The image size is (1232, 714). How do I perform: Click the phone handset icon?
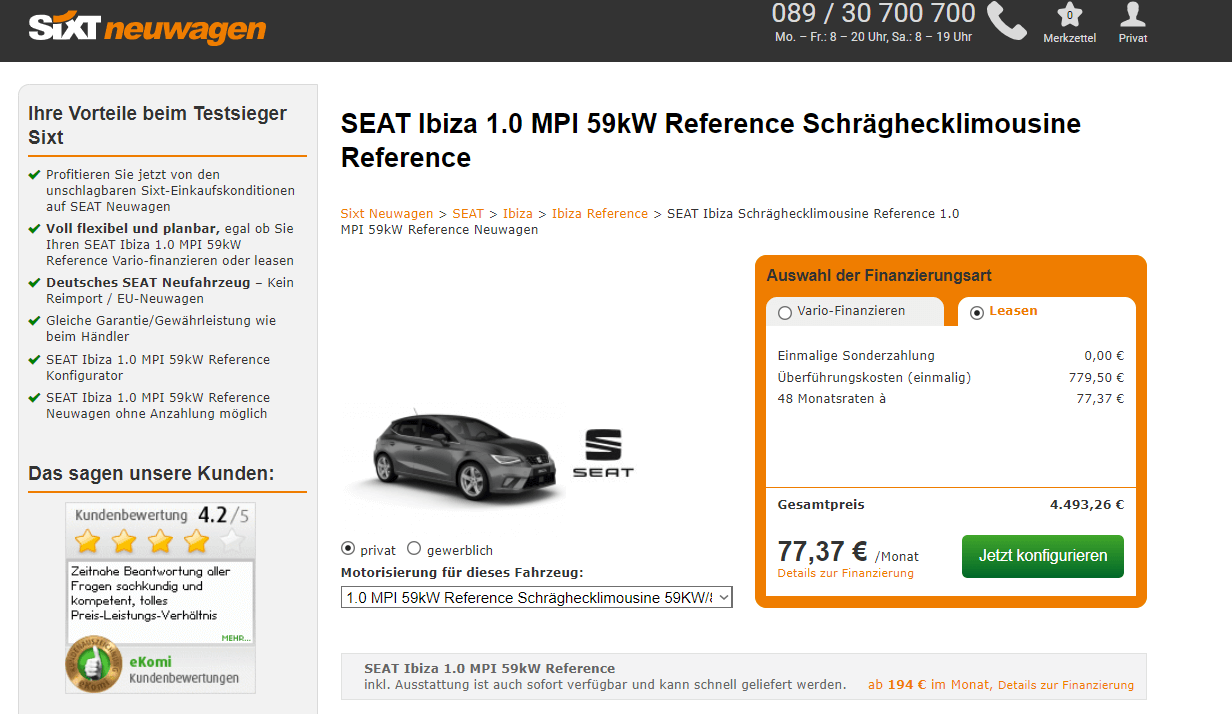[1007, 20]
